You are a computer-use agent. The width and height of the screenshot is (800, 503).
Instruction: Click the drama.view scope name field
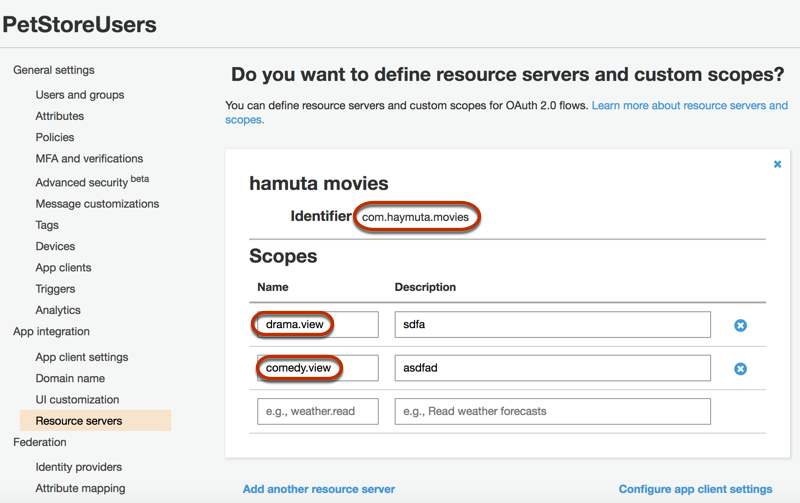[x=317, y=325]
